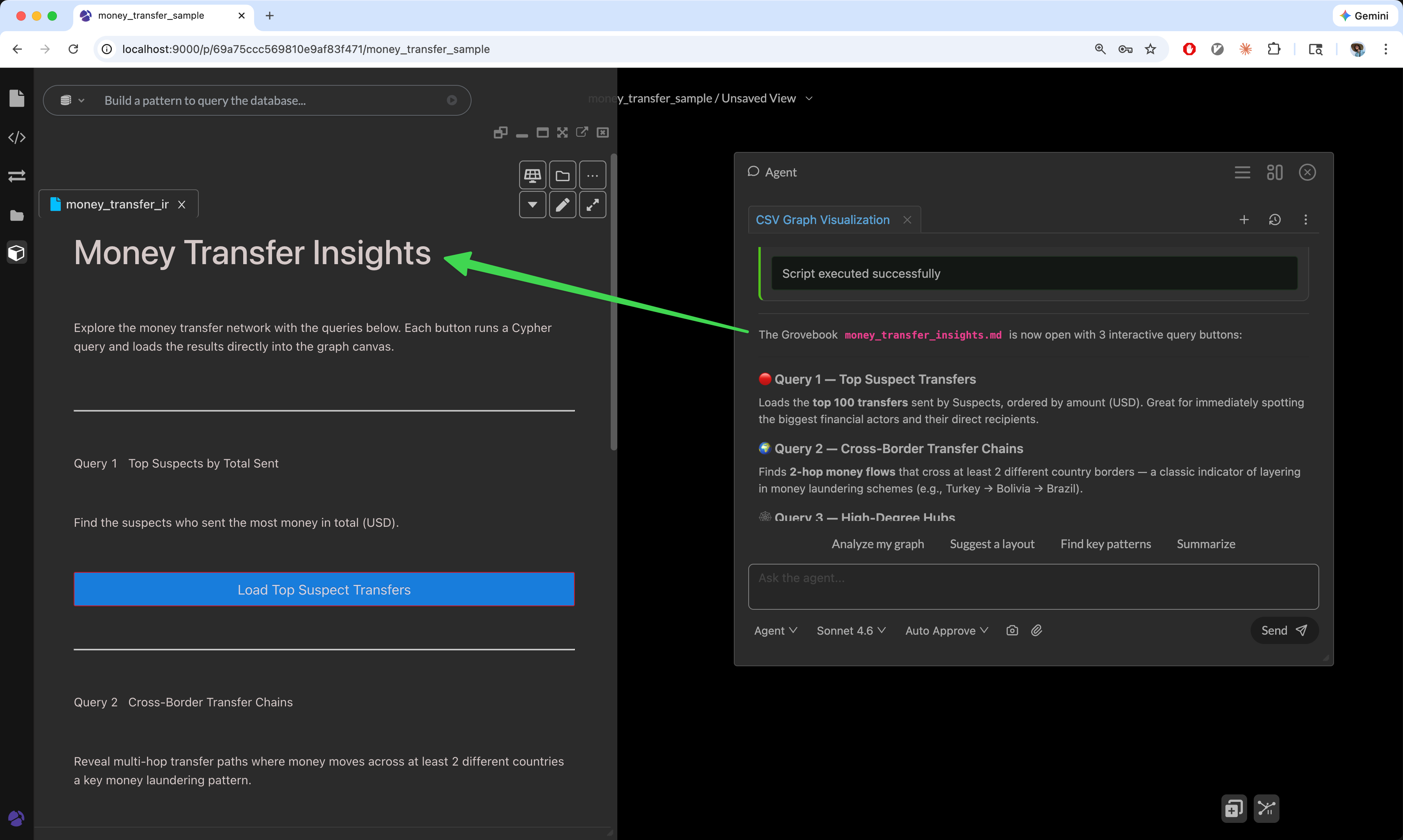Edit the Grovebook with the pencil icon

[x=562, y=204]
